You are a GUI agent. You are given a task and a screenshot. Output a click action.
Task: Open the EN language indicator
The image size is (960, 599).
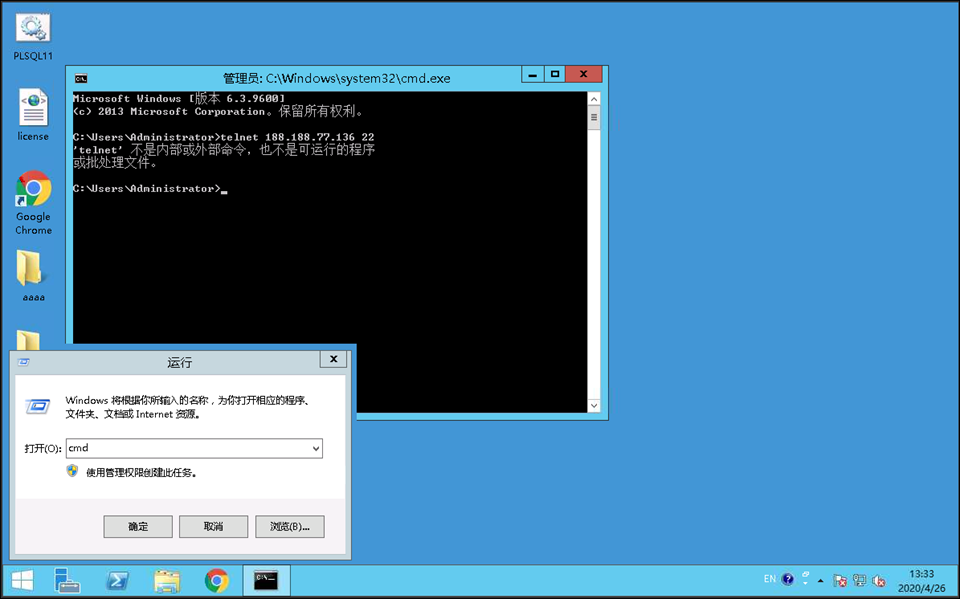769,579
